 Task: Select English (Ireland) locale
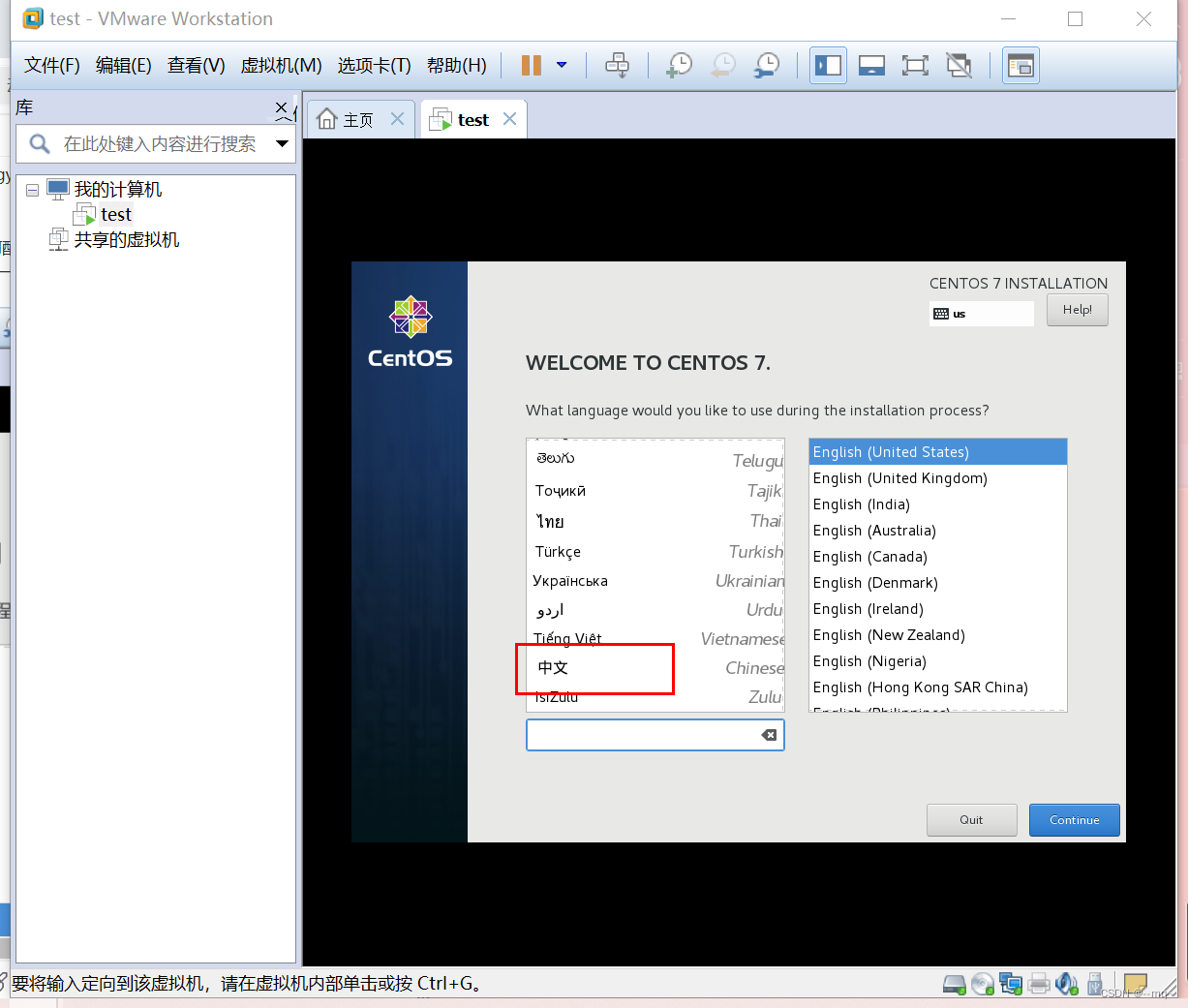[x=937, y=609]
